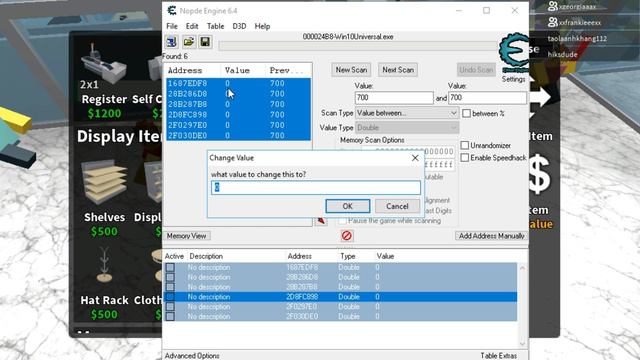
Task: Select the highlighted 2D8FC898 table row
Action: click(340, 297)
